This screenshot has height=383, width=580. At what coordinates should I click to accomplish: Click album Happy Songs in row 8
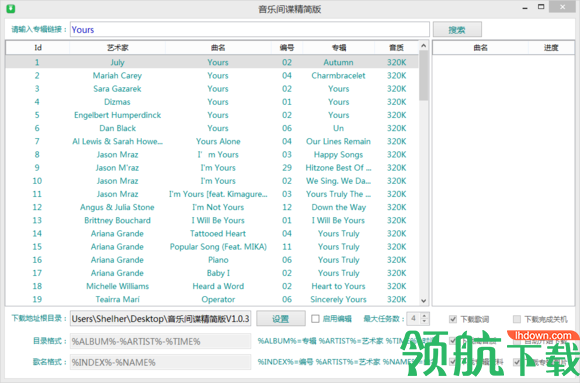pyautogui.click(x=338, y=155)
